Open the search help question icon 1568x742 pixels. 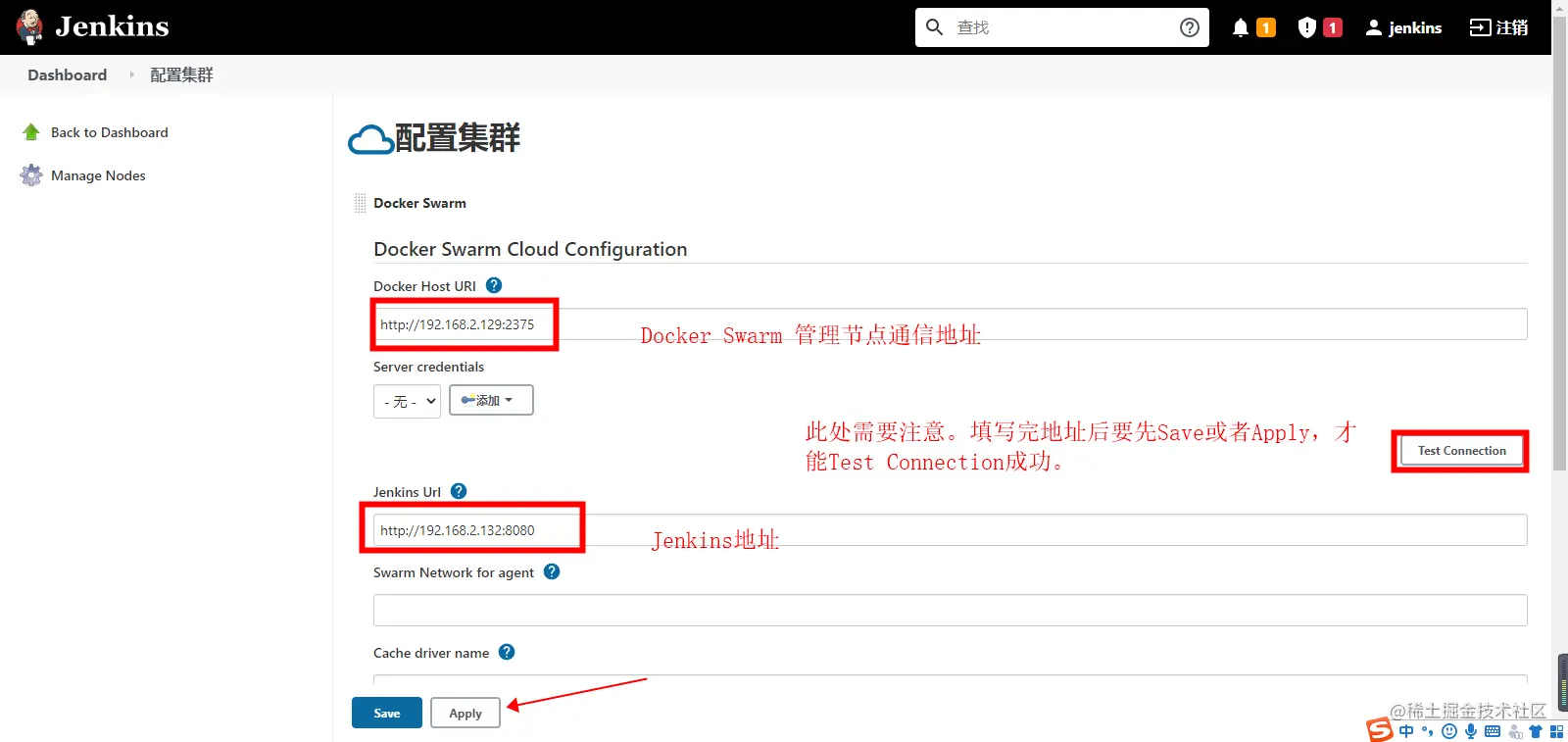[x=1190, y=27]
